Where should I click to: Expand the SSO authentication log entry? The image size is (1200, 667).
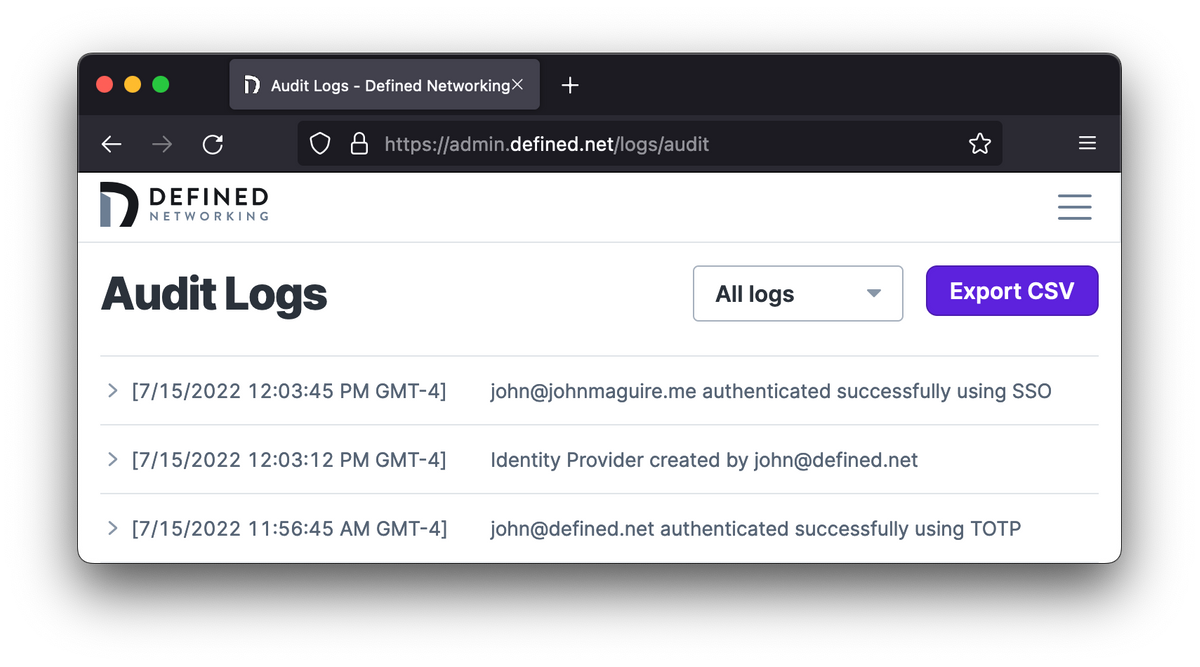coord(112,391)
